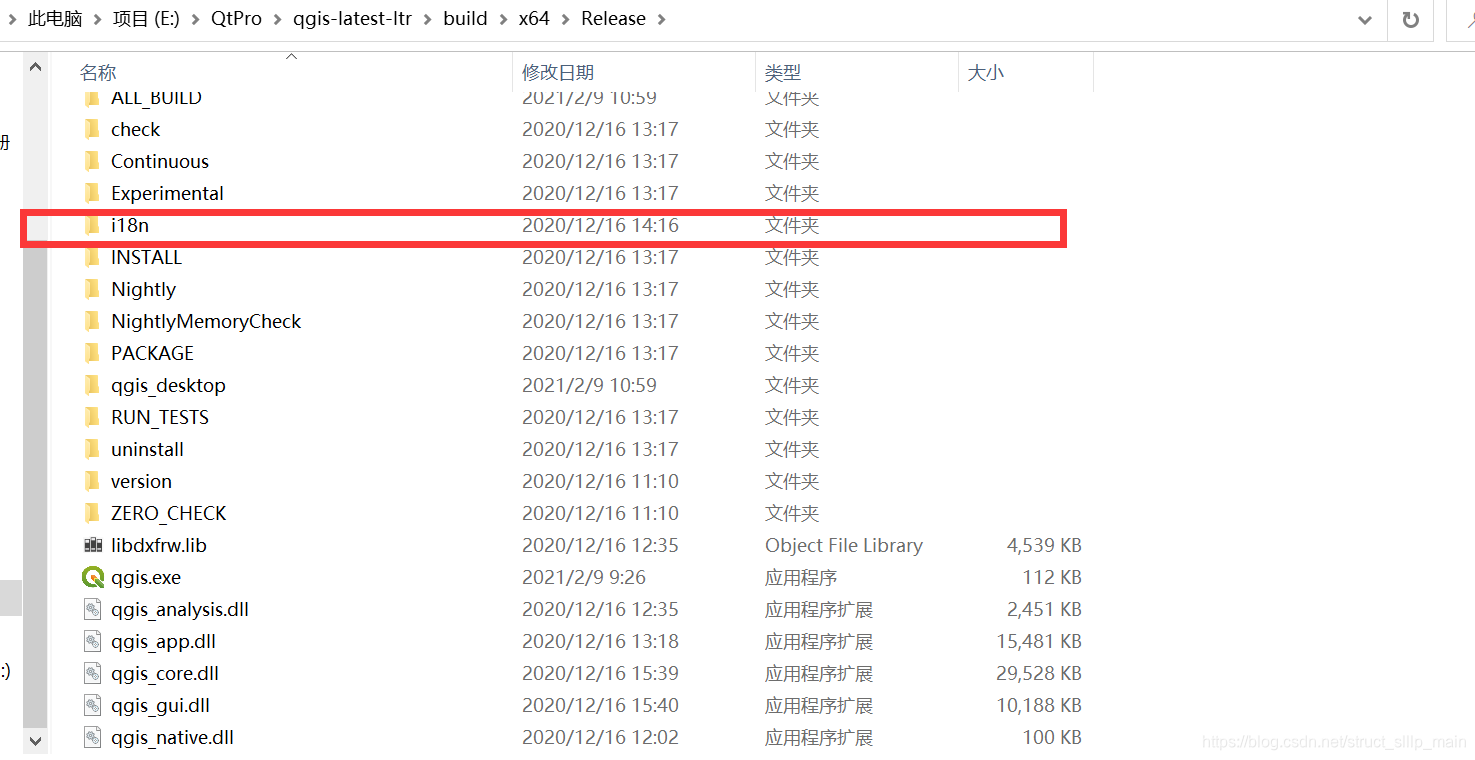Click the qgis_analysis.dll file icon

tap(93, 609)
